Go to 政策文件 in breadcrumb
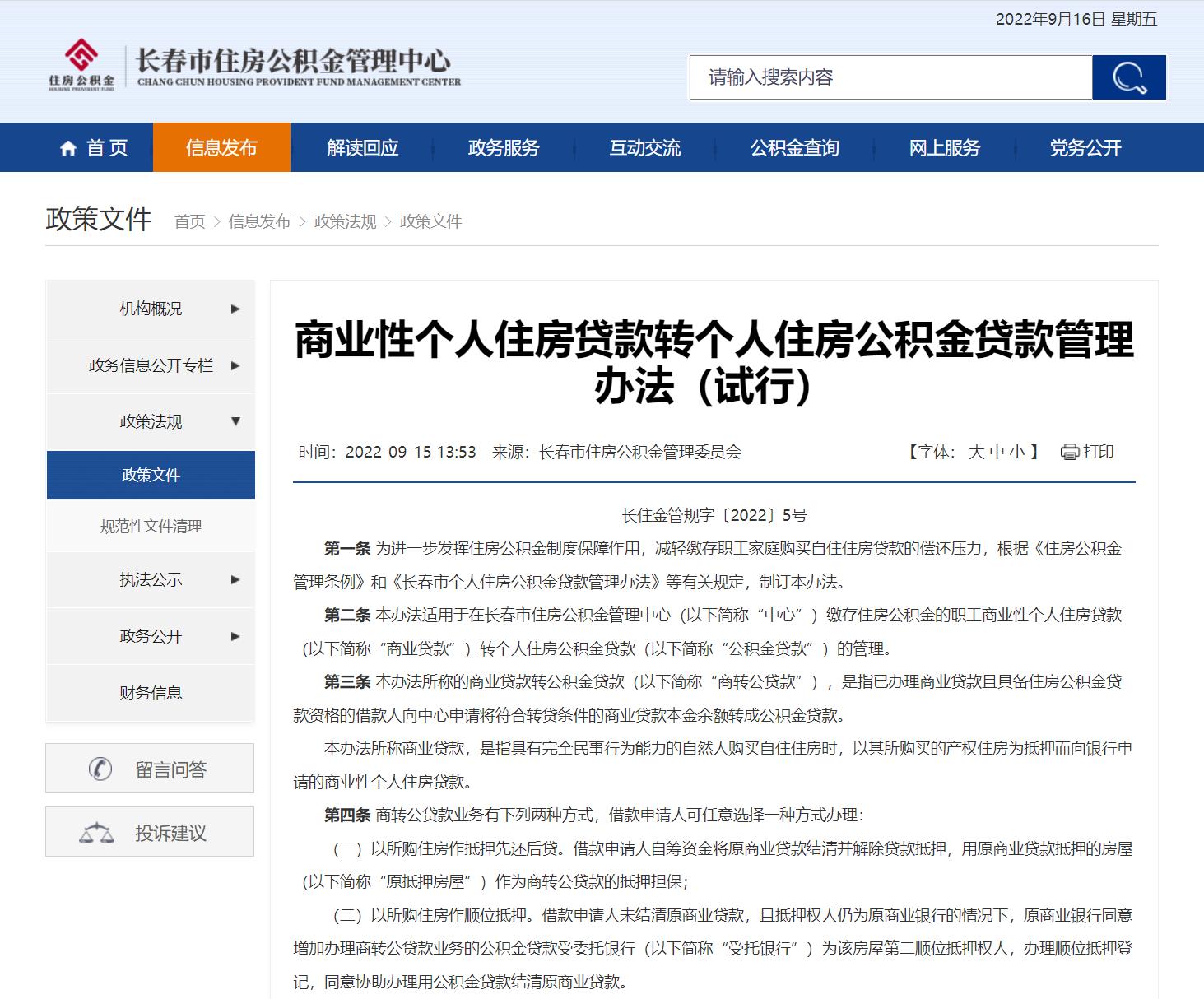 tap(430, 221)
